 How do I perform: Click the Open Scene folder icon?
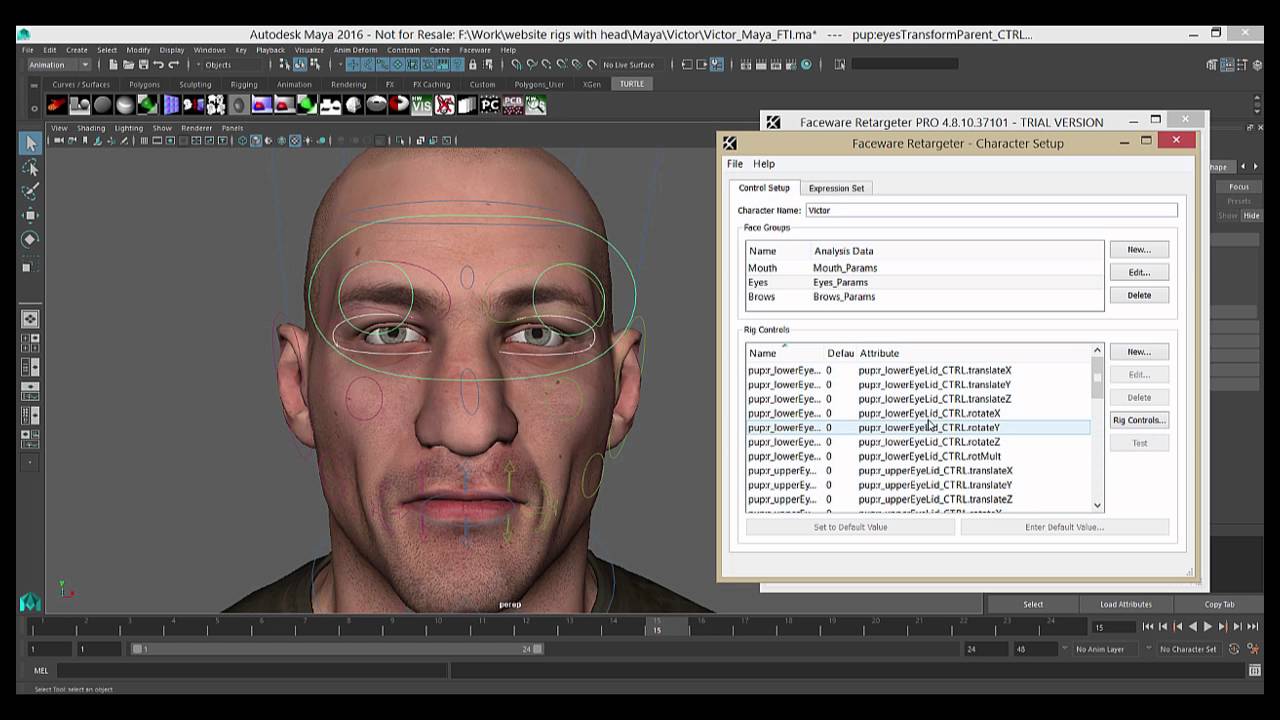127,64
